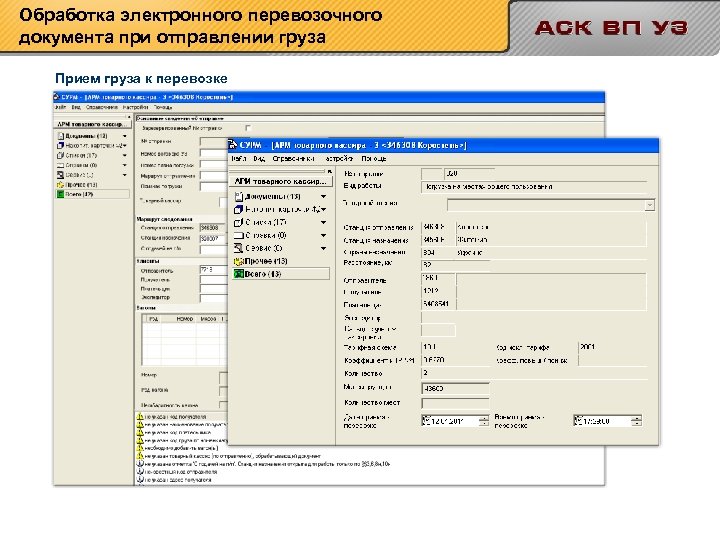Viewport: 720px width, 540px height.
Task: Click АРМ товарного кассира button in back window
Action: tap(91, 124)
